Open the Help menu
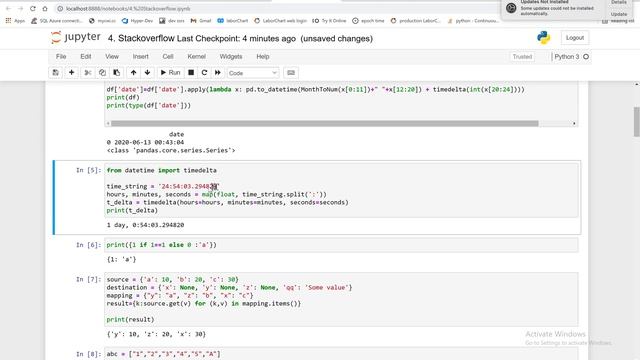 [x=263, y=56]
